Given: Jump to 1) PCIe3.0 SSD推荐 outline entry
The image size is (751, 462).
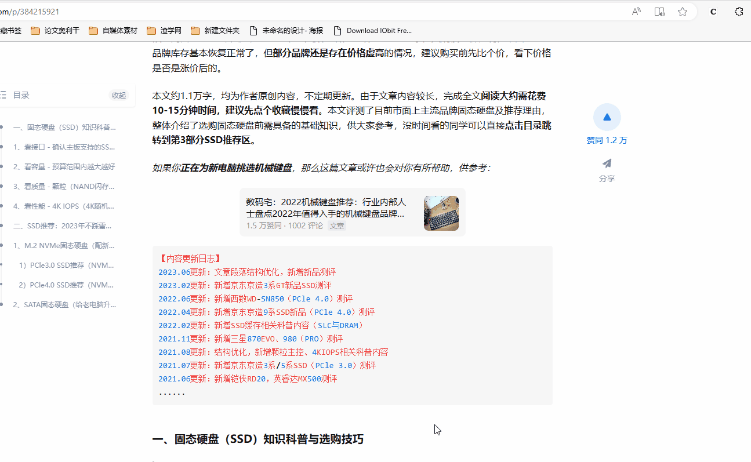Looking at the screenshot, I should [67, 265].
